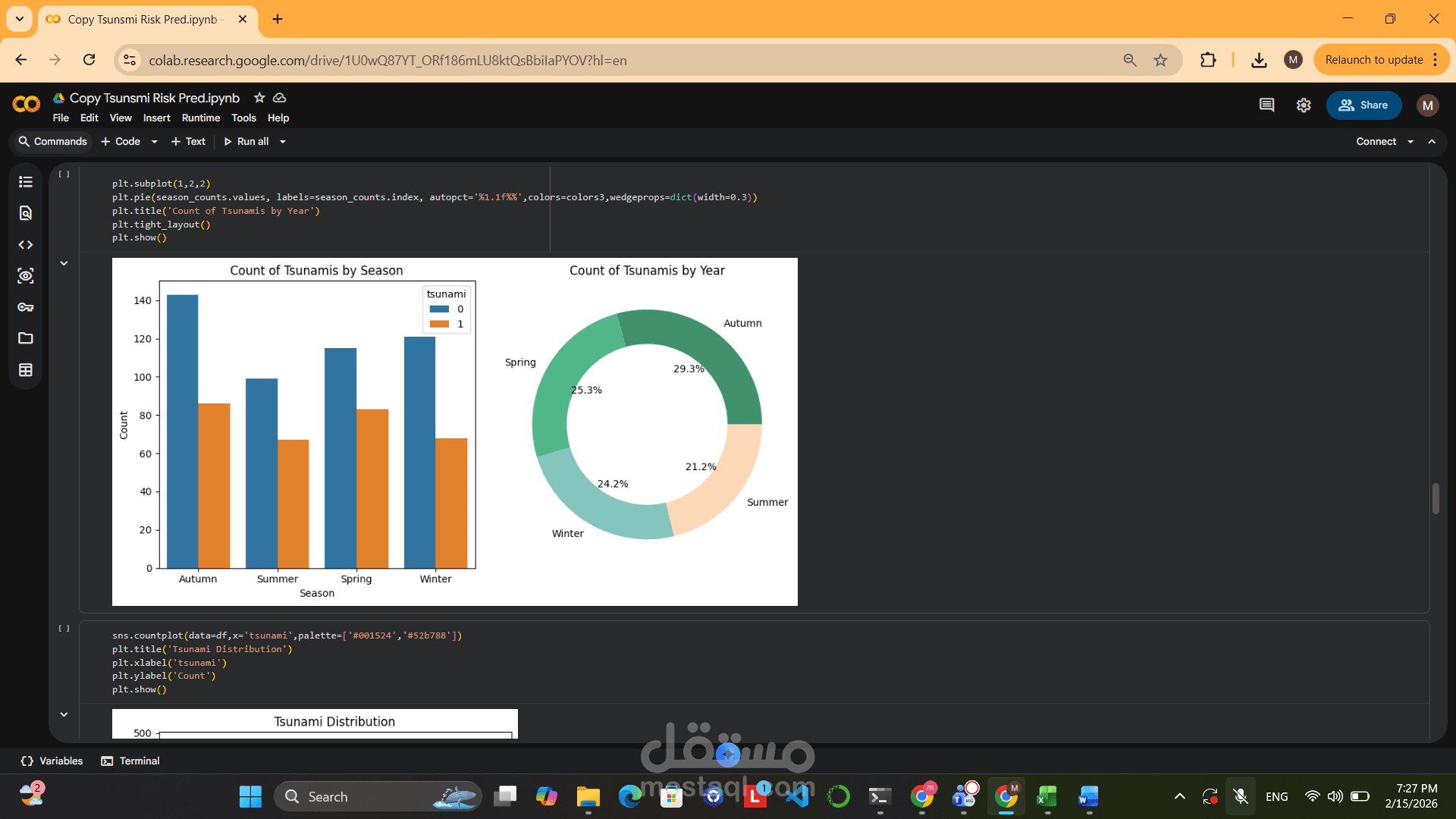Open notebook settings gear icon
Screen dimensions: 1456x819
(1304, 105)
